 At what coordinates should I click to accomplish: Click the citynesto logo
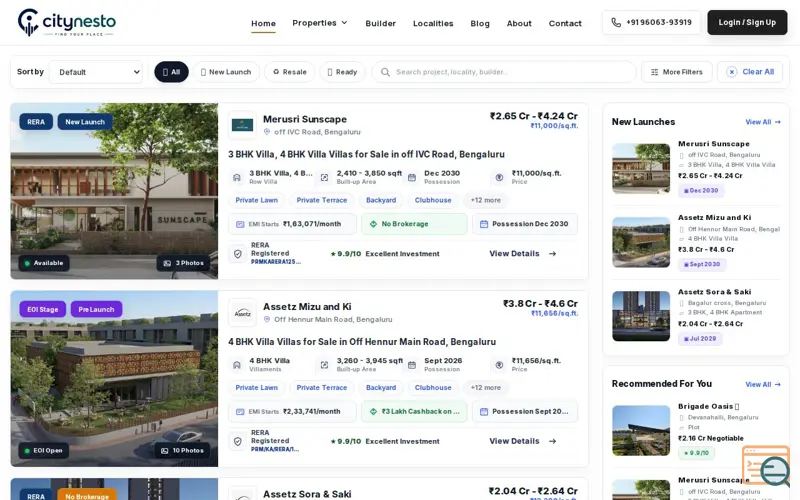pyautogui.click(x=67, y=22)
